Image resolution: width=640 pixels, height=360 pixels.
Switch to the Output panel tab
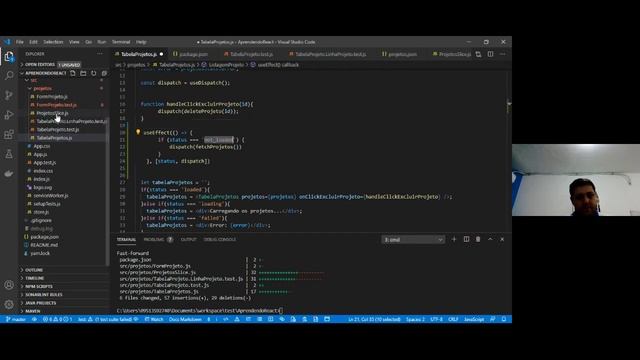click(x=189, y=240)
